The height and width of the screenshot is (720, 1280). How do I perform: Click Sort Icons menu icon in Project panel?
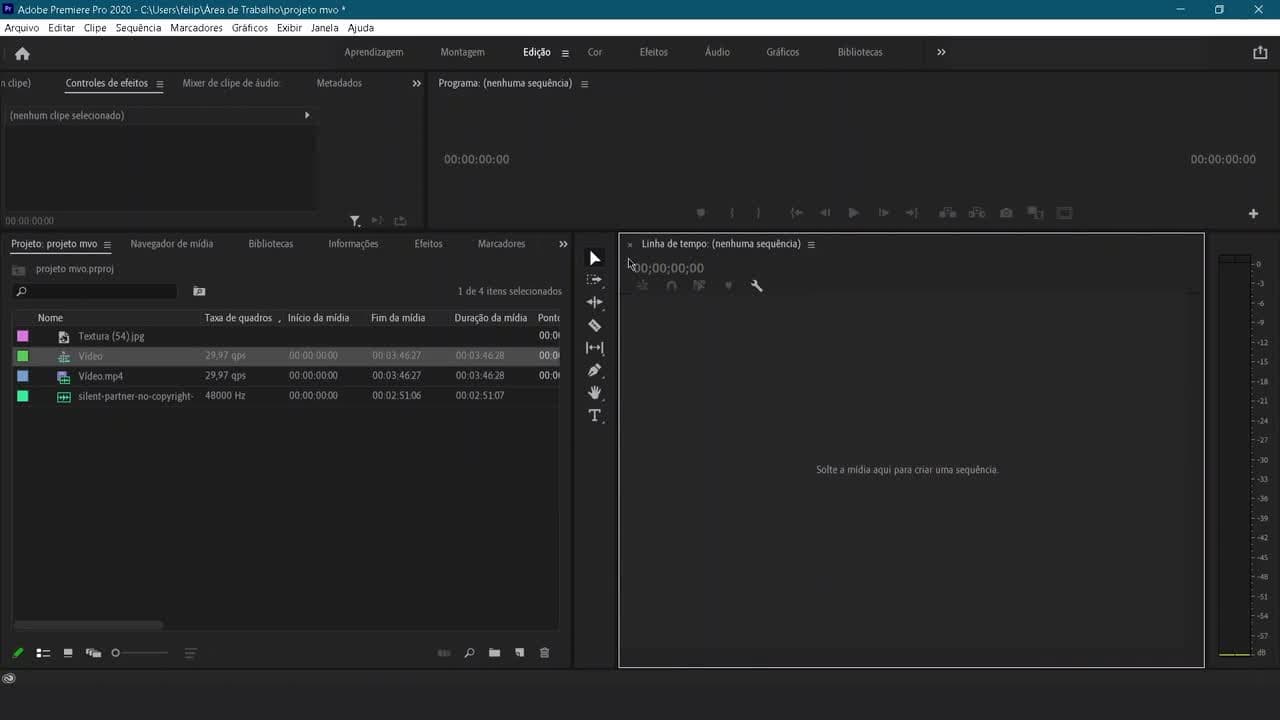(x=190, y=653)
